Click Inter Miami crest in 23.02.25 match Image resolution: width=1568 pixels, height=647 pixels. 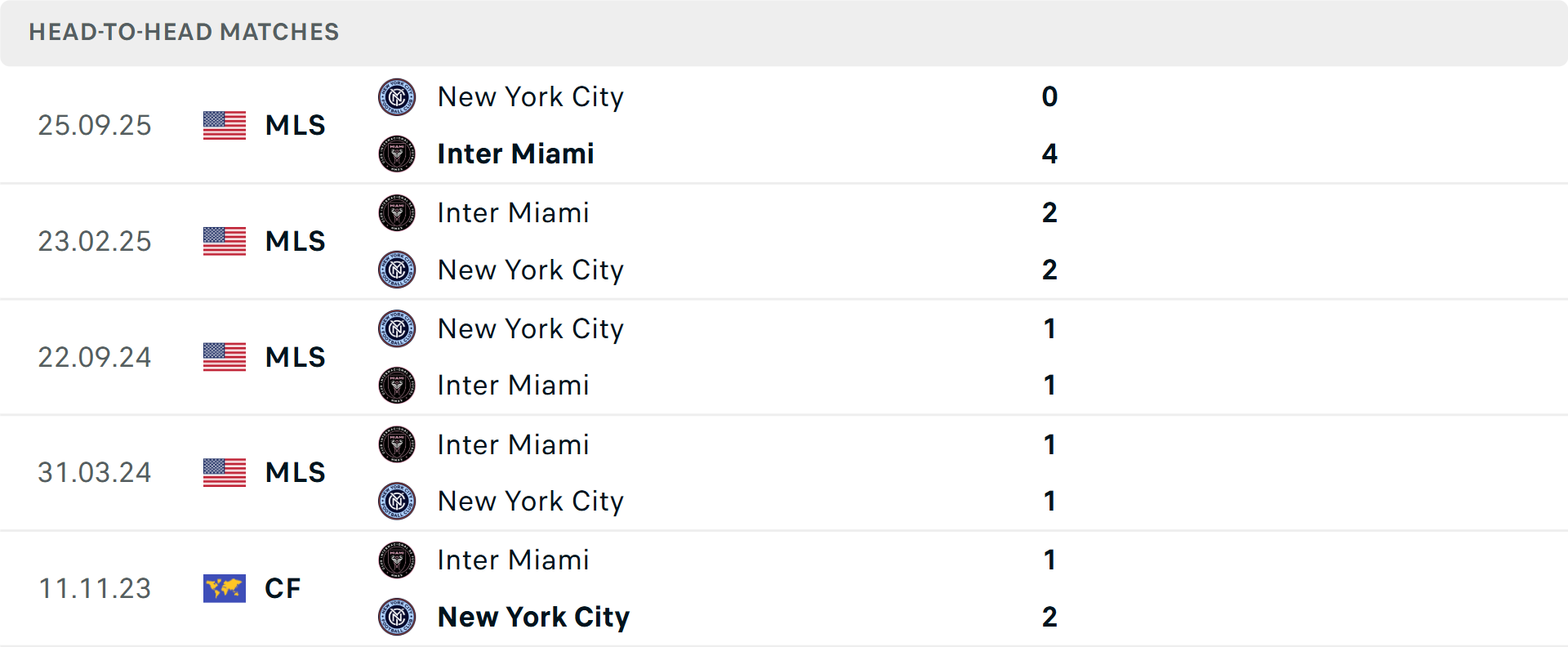(397, 213)
